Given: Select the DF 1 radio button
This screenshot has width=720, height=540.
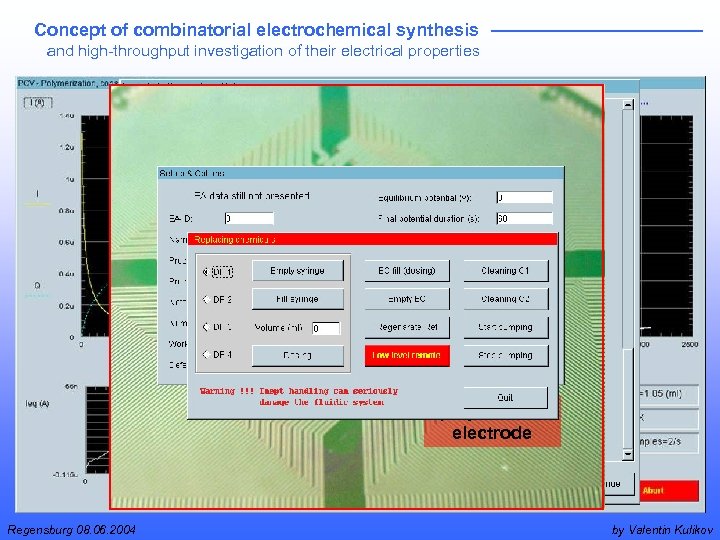Looking at the screenshot, I should coord(207,272).
